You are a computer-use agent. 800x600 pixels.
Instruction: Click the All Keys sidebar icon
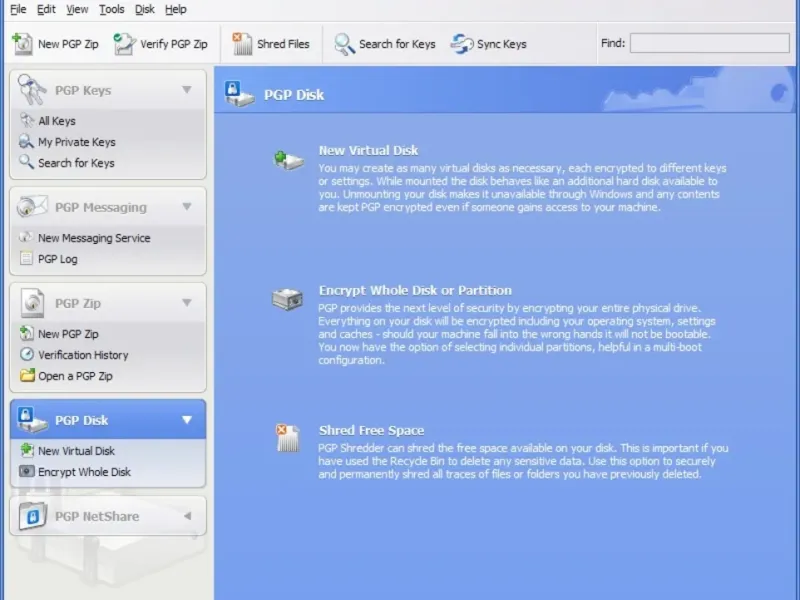coord(27,120)
